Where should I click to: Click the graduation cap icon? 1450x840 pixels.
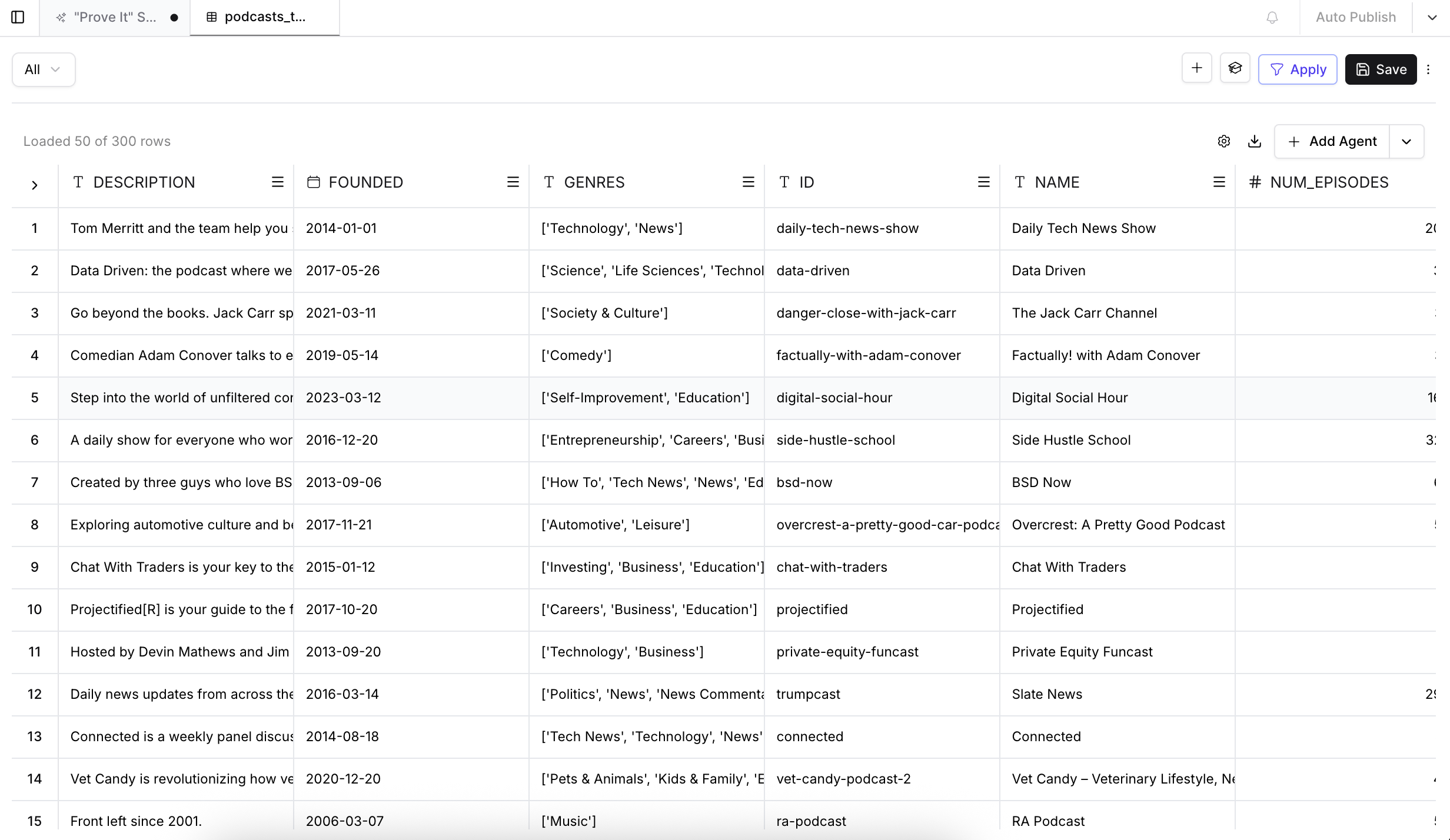[1235, 69]
